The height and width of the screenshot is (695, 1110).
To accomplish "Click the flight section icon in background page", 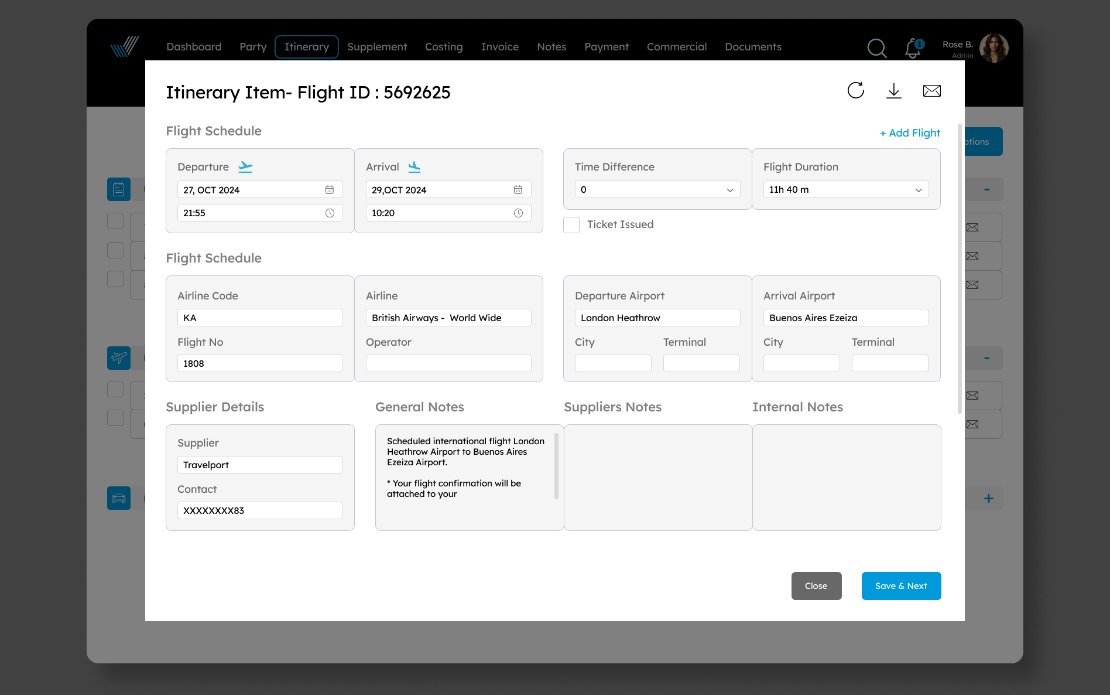I will click(x=119, y=357).
